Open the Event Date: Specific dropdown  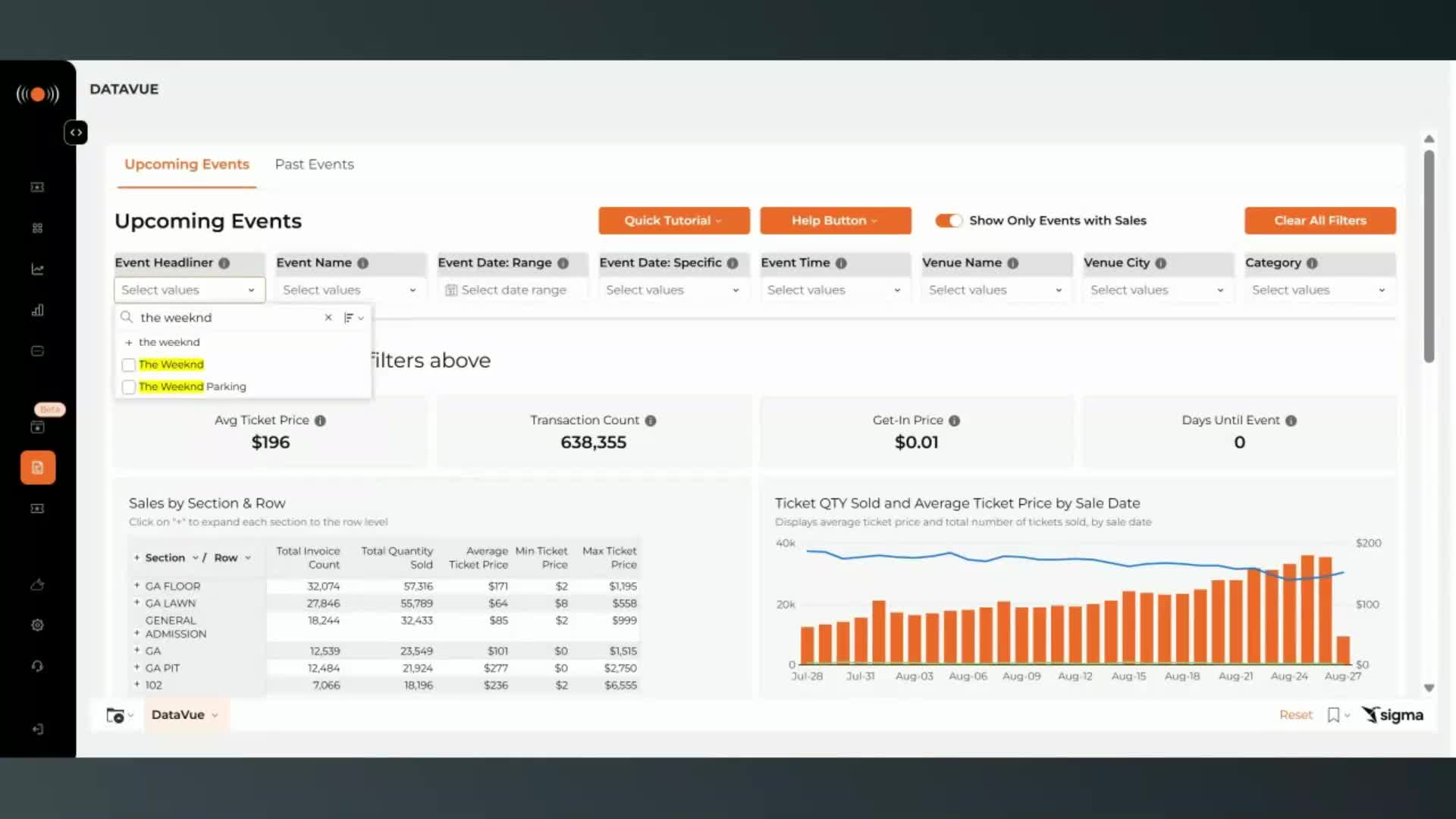[x=673, y=290]
